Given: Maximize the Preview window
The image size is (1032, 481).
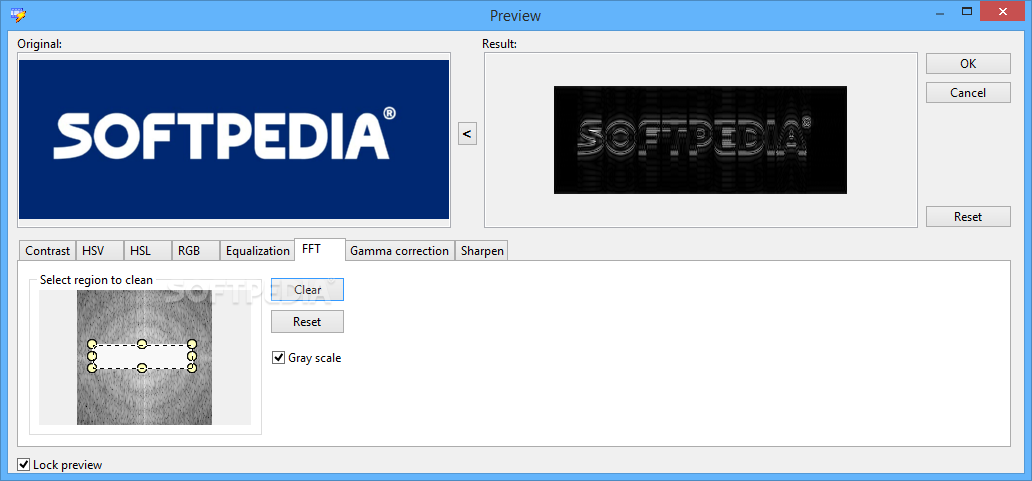Looking at the screenshot, I should (x=967, y=12).
